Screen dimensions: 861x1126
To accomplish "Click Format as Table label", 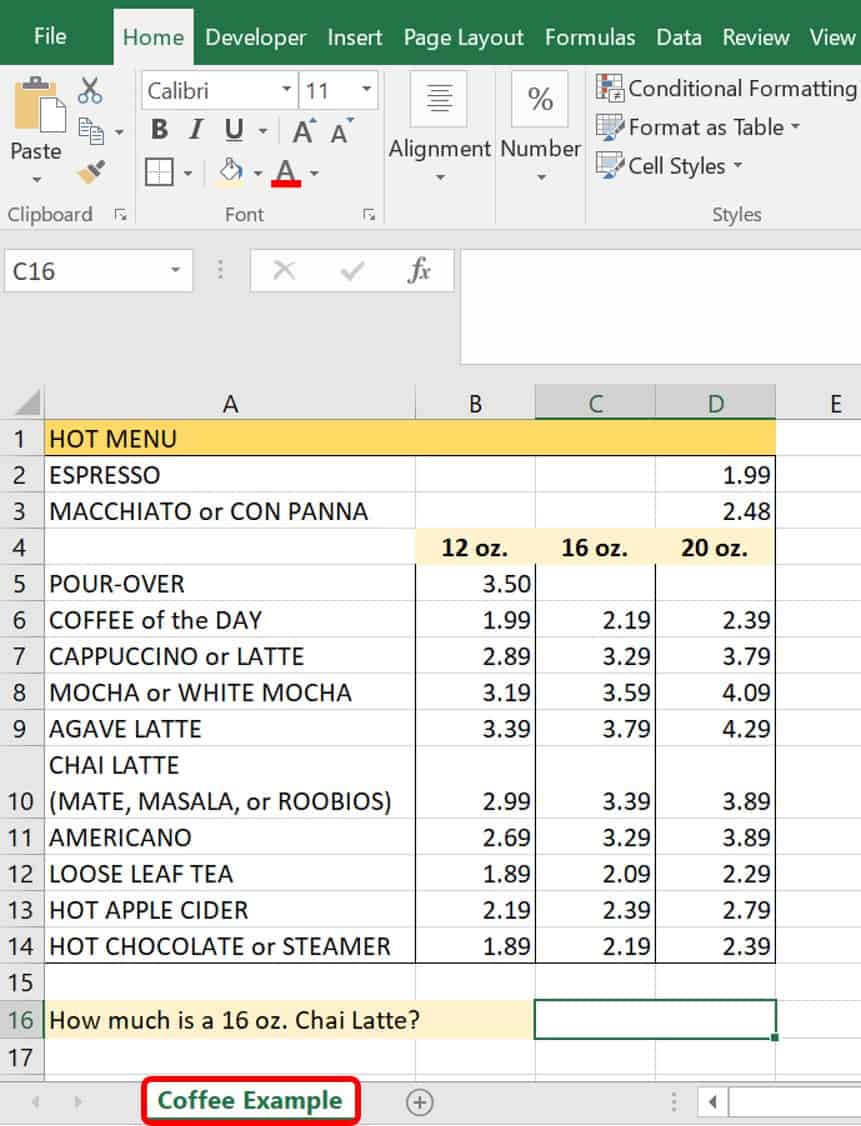I will [x=706, y=127].
